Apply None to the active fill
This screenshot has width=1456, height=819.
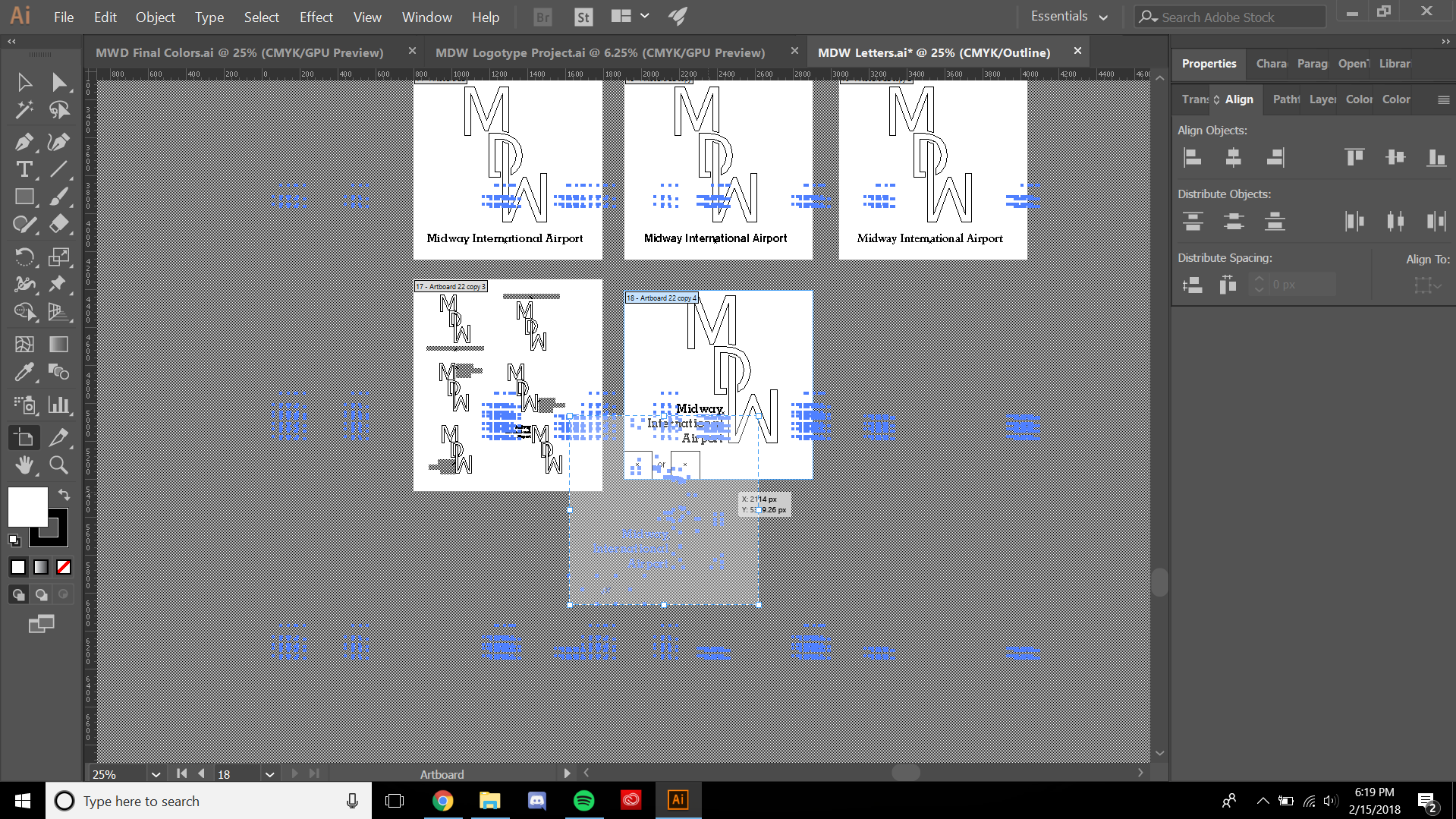click(63, 567)
